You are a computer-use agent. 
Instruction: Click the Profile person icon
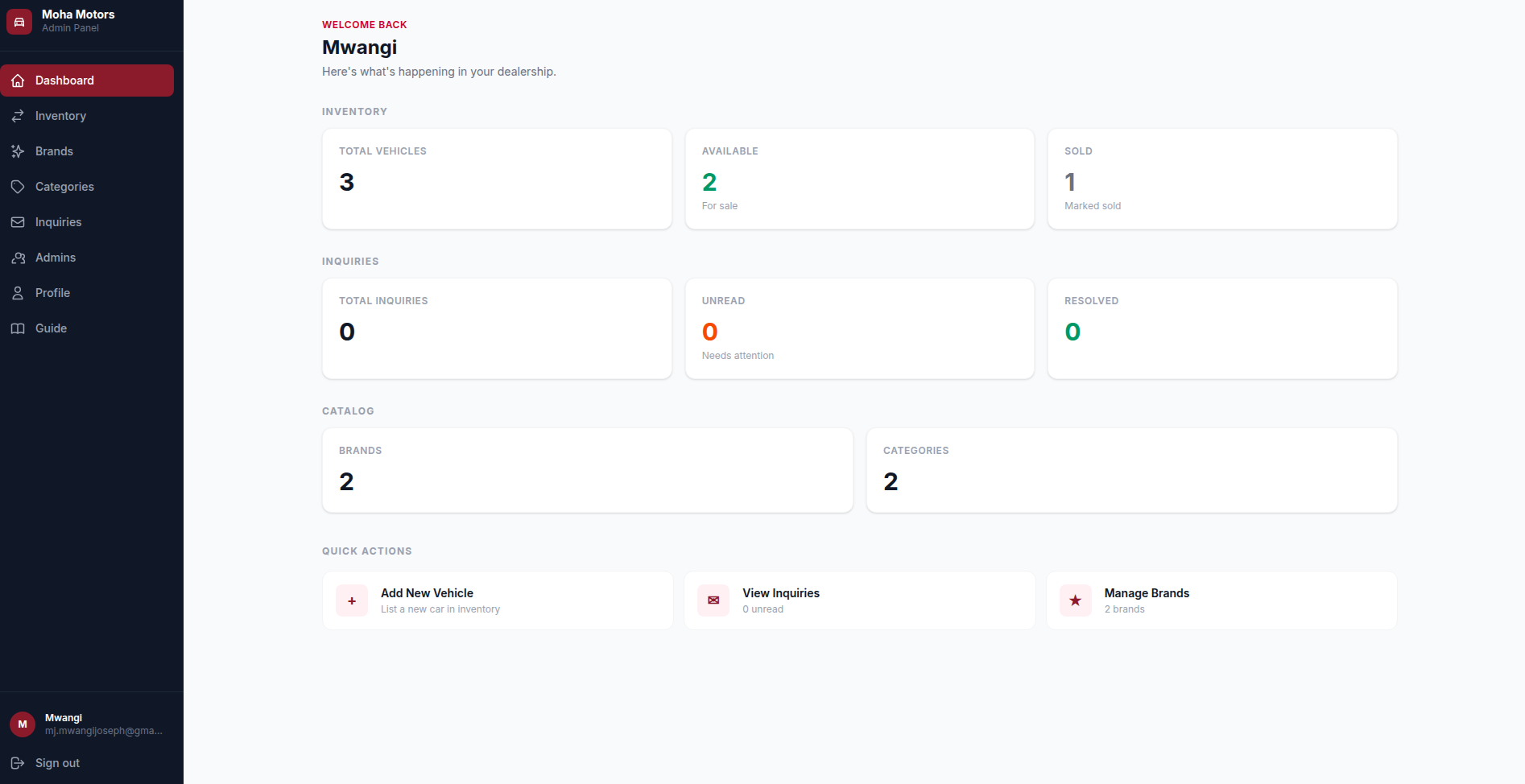(x=18, y=293)
